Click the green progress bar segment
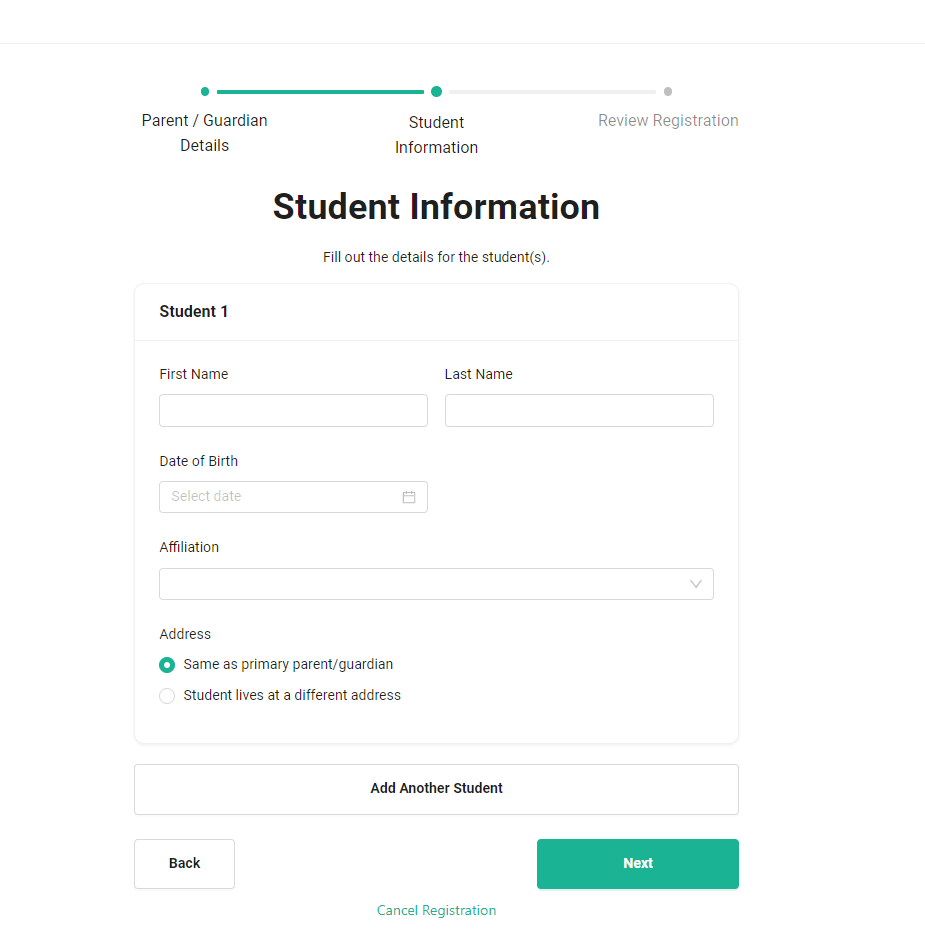The image size is (925, 934). [x=320, y=92]
